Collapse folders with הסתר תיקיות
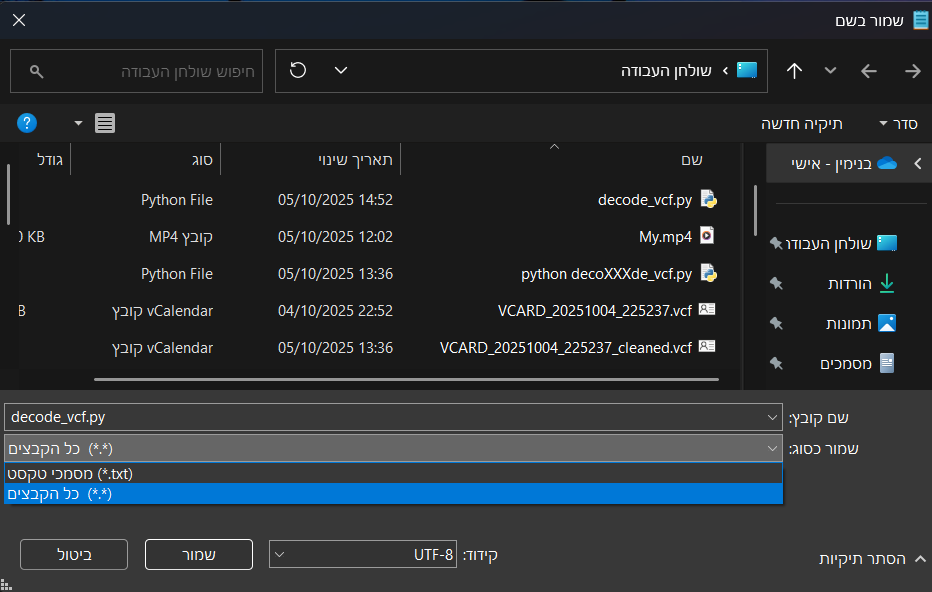Viewport: 932px width, 592px height. click(866, 558)
